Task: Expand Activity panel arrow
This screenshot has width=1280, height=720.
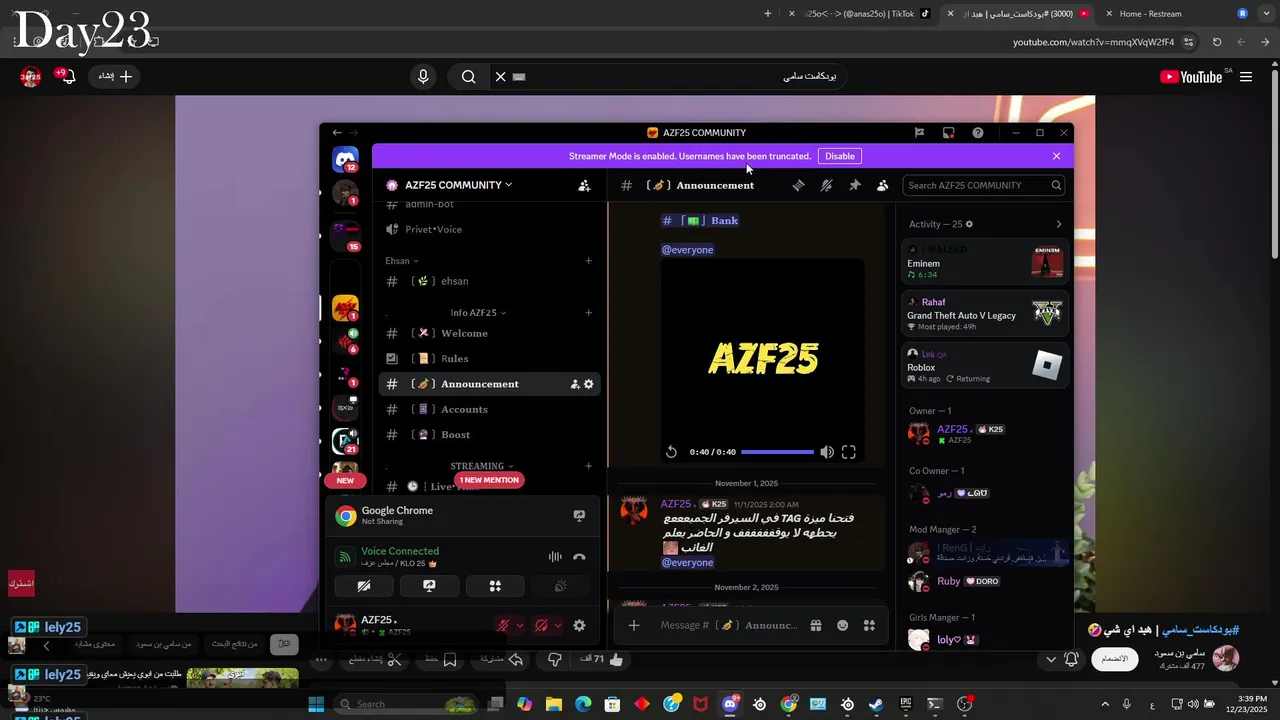Action: click(1059, 224)
